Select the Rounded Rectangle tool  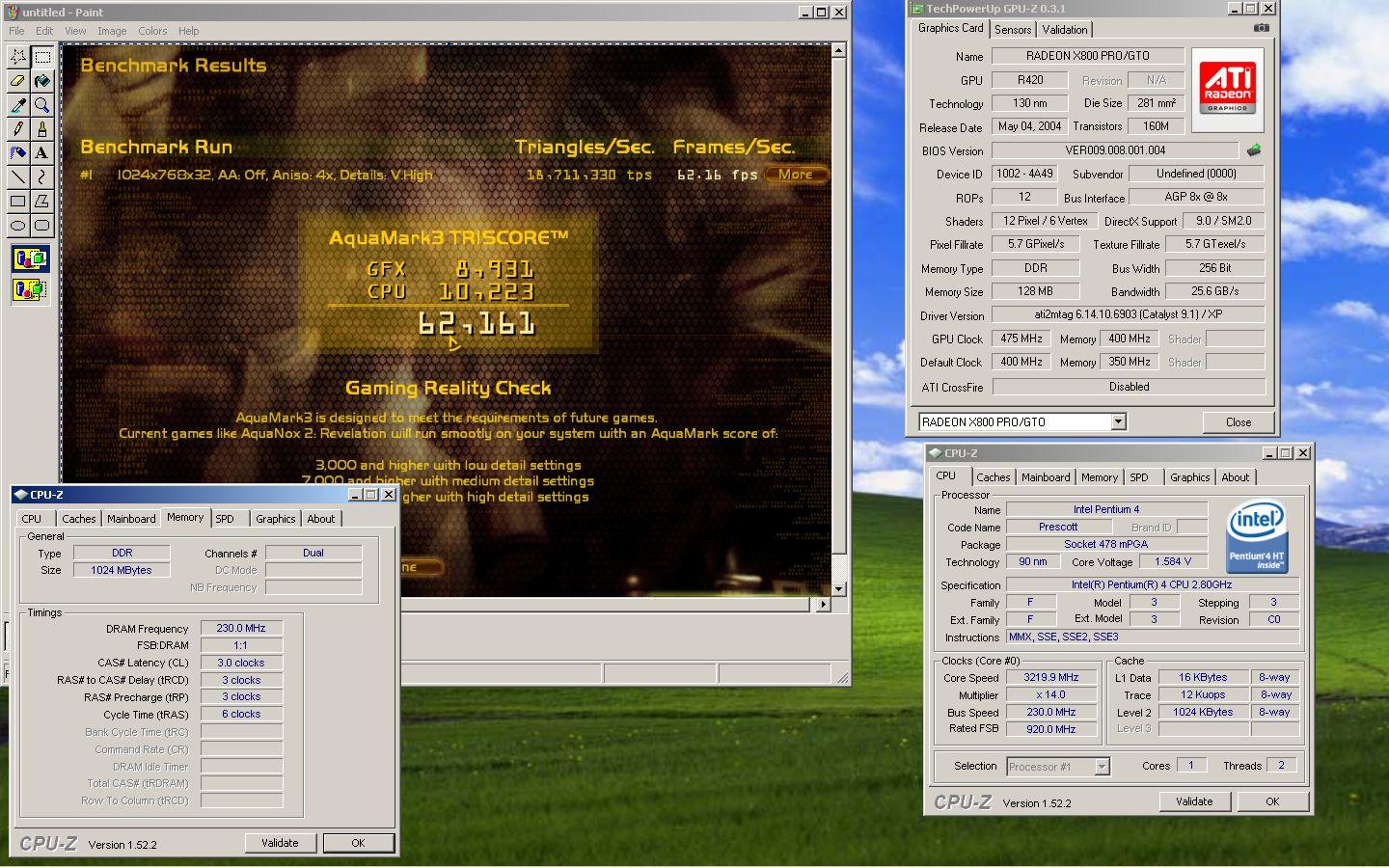pyautogui.click(x=41, y=226)
